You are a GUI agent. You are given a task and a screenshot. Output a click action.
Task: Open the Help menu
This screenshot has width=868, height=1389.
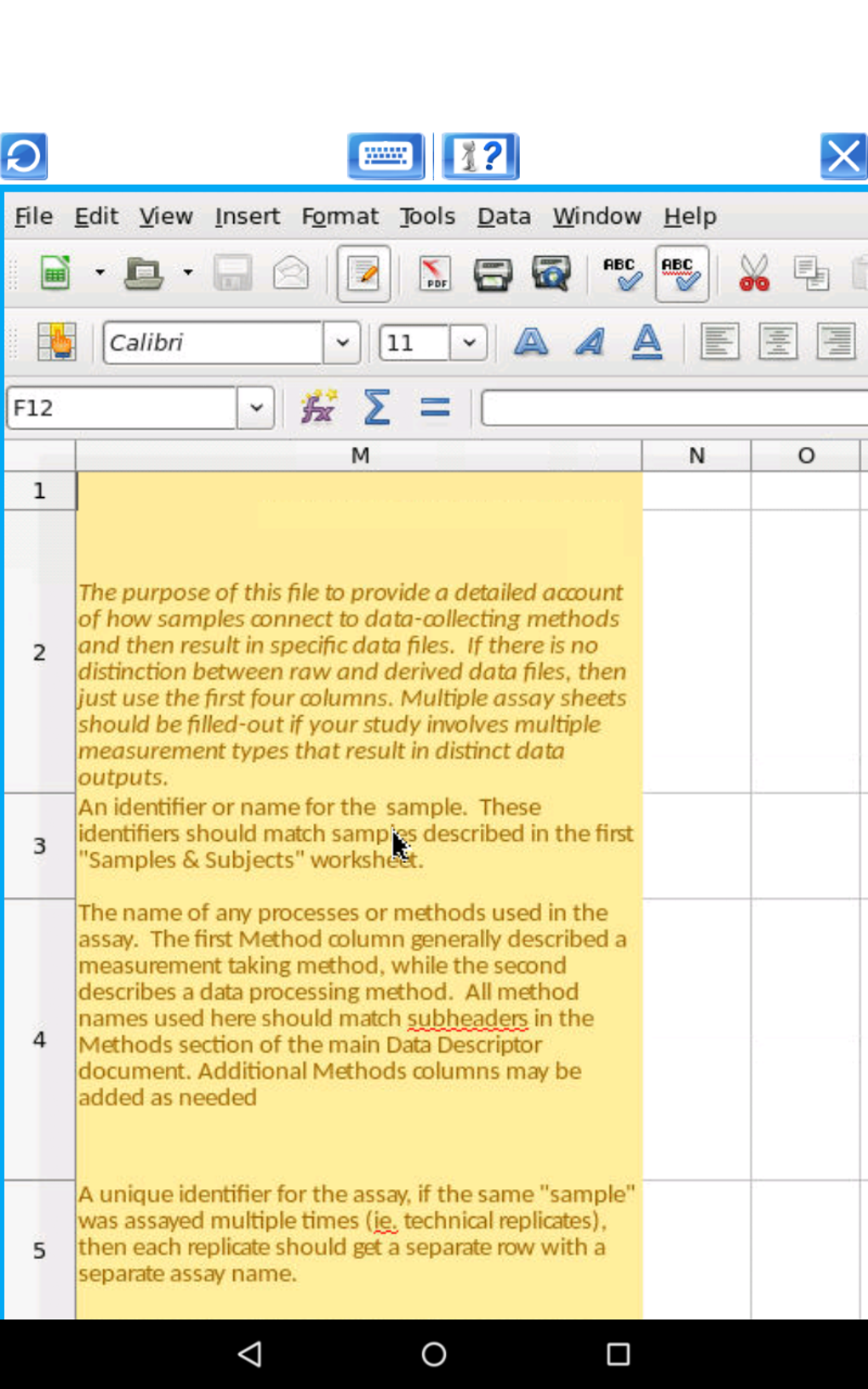(x=689, y=216)
